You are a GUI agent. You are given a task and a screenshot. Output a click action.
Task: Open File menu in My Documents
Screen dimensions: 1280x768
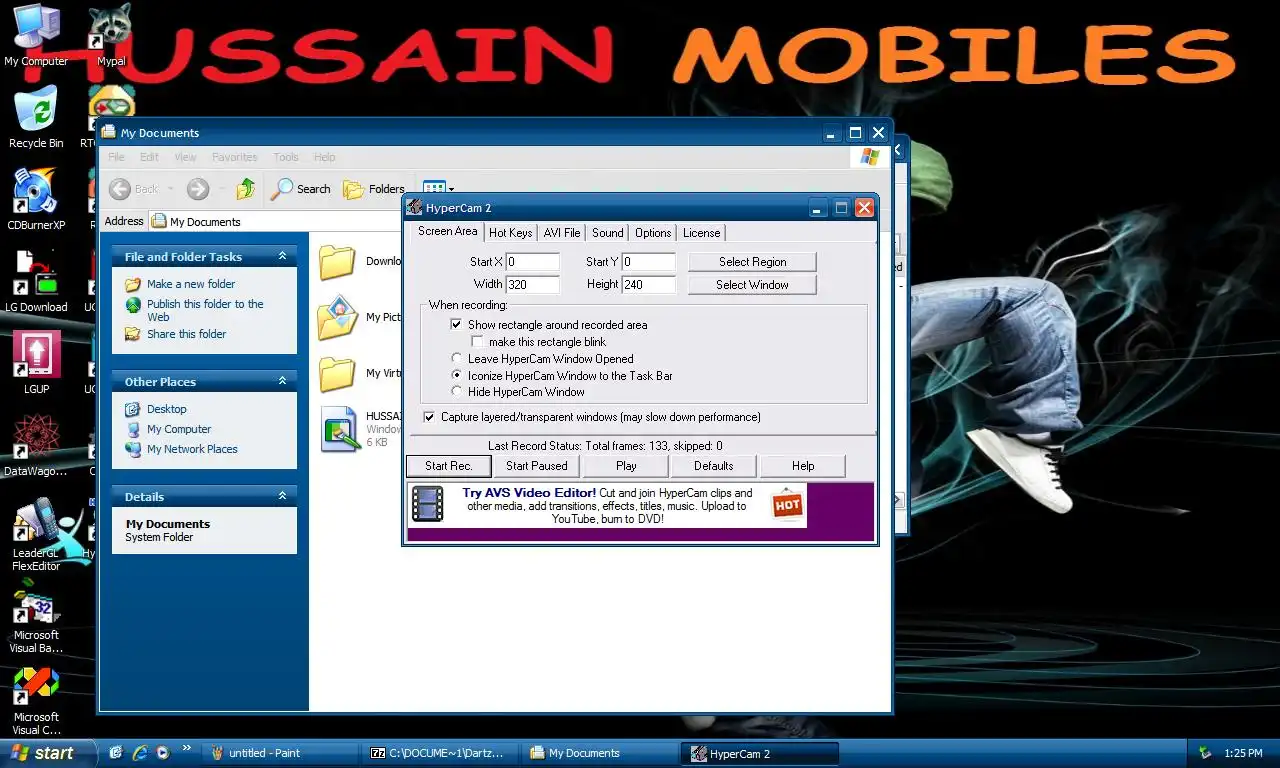click(x=116, y=157)
